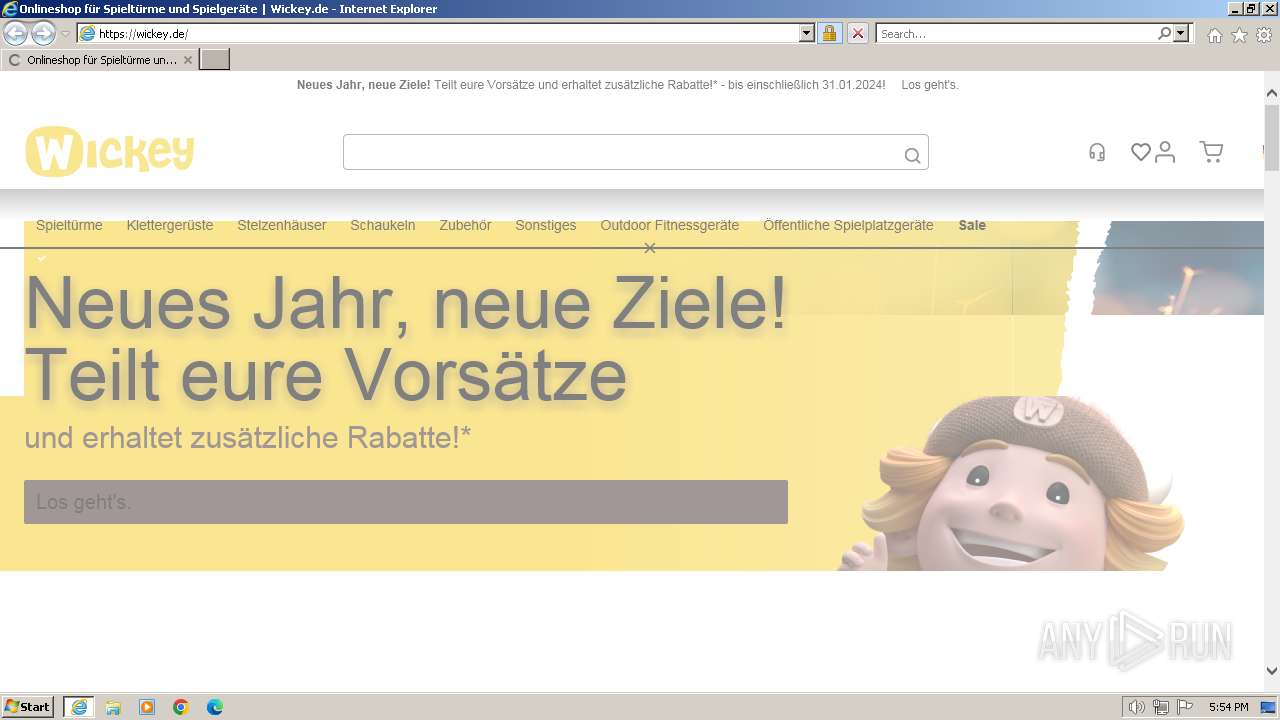The width and height of the screenshot is (1280, 720).
Task: Launch Chrome from the taskbar
Action: 181,707
